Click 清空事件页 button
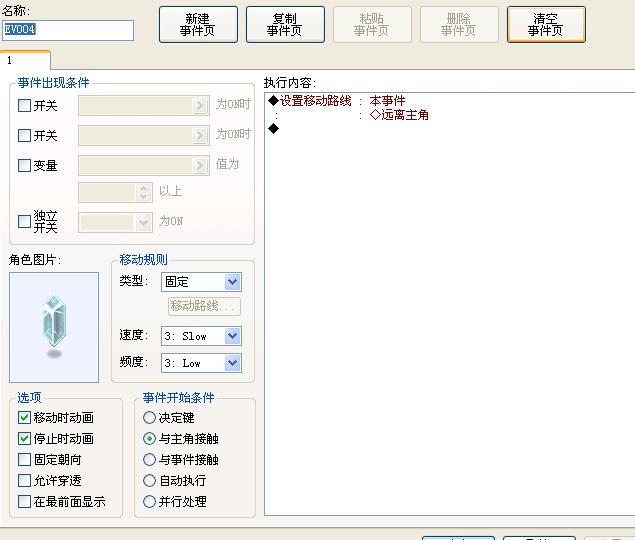The height and width of the screenshot is (540, 635). (546, 24)
